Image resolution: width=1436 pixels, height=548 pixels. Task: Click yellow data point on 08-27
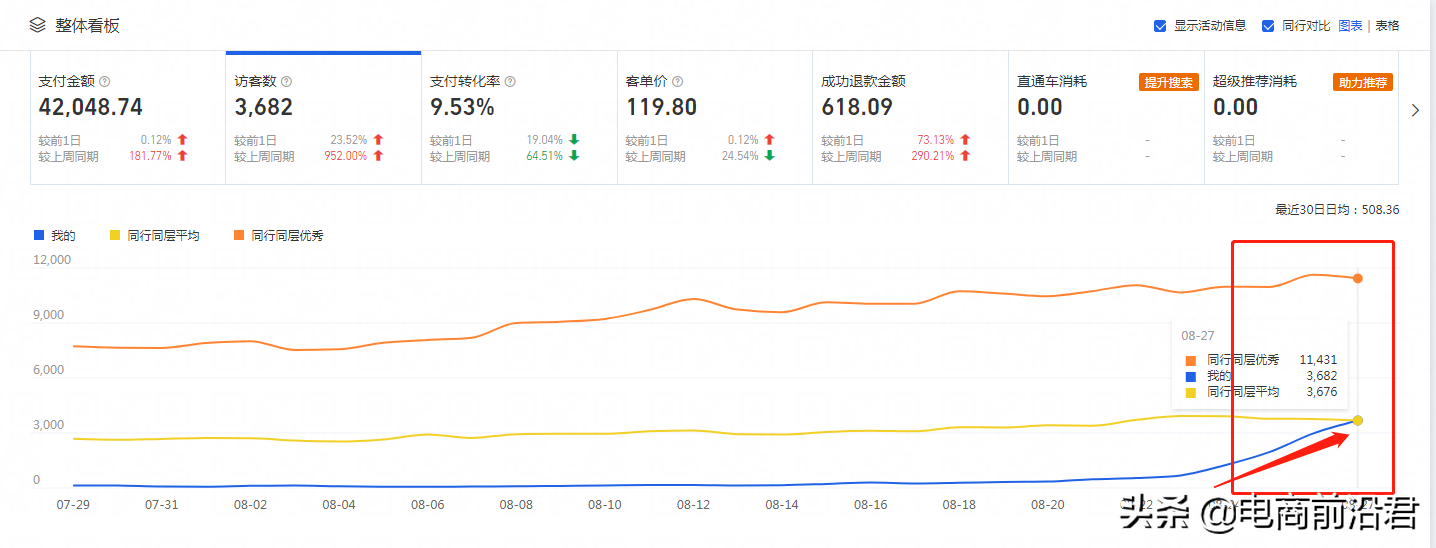pyautogui.click(x=1358, y=420)
